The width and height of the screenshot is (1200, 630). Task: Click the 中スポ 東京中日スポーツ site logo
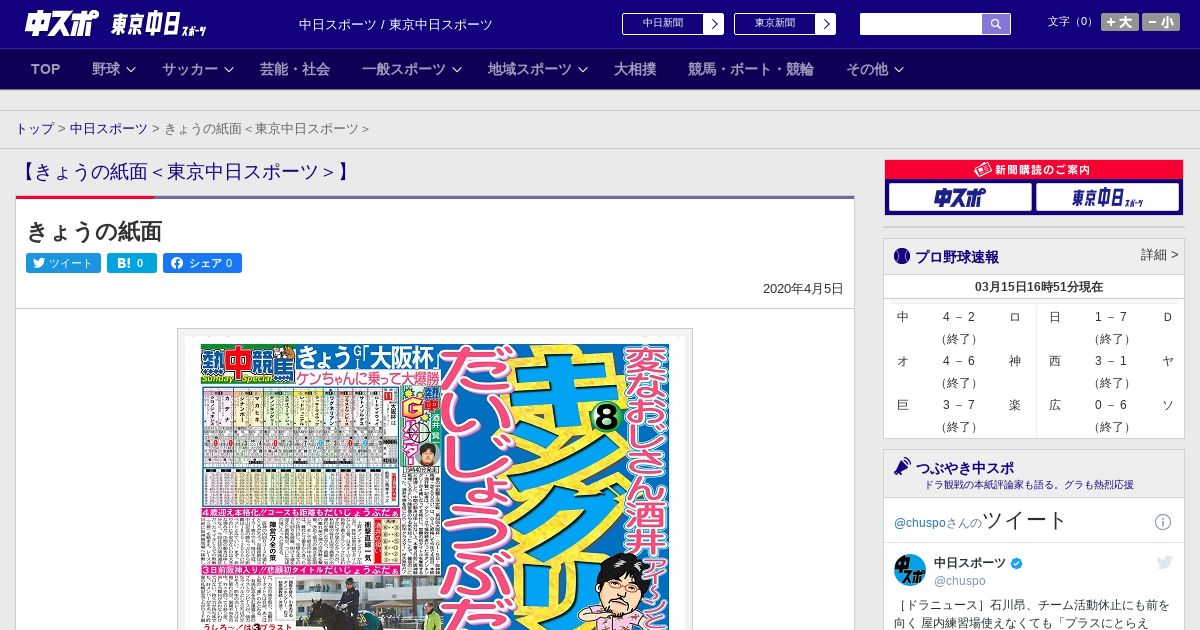click(x=115, y=24)
